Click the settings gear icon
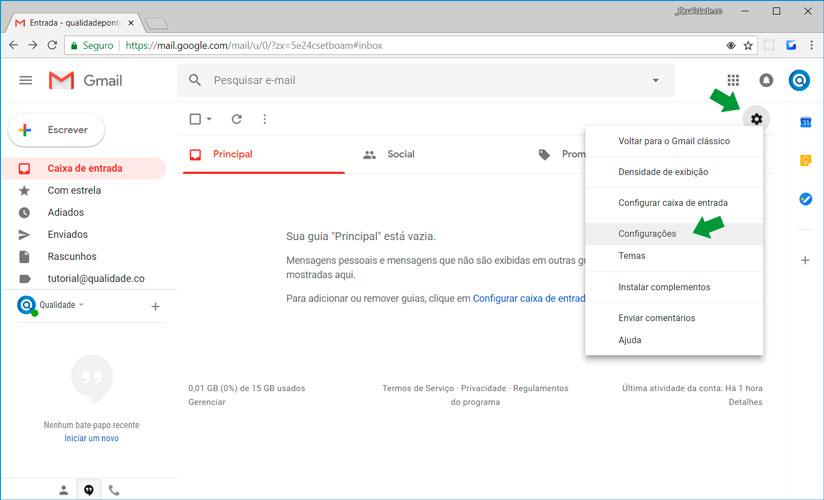The height and width of the screenshot is (500, 824). 756,119
